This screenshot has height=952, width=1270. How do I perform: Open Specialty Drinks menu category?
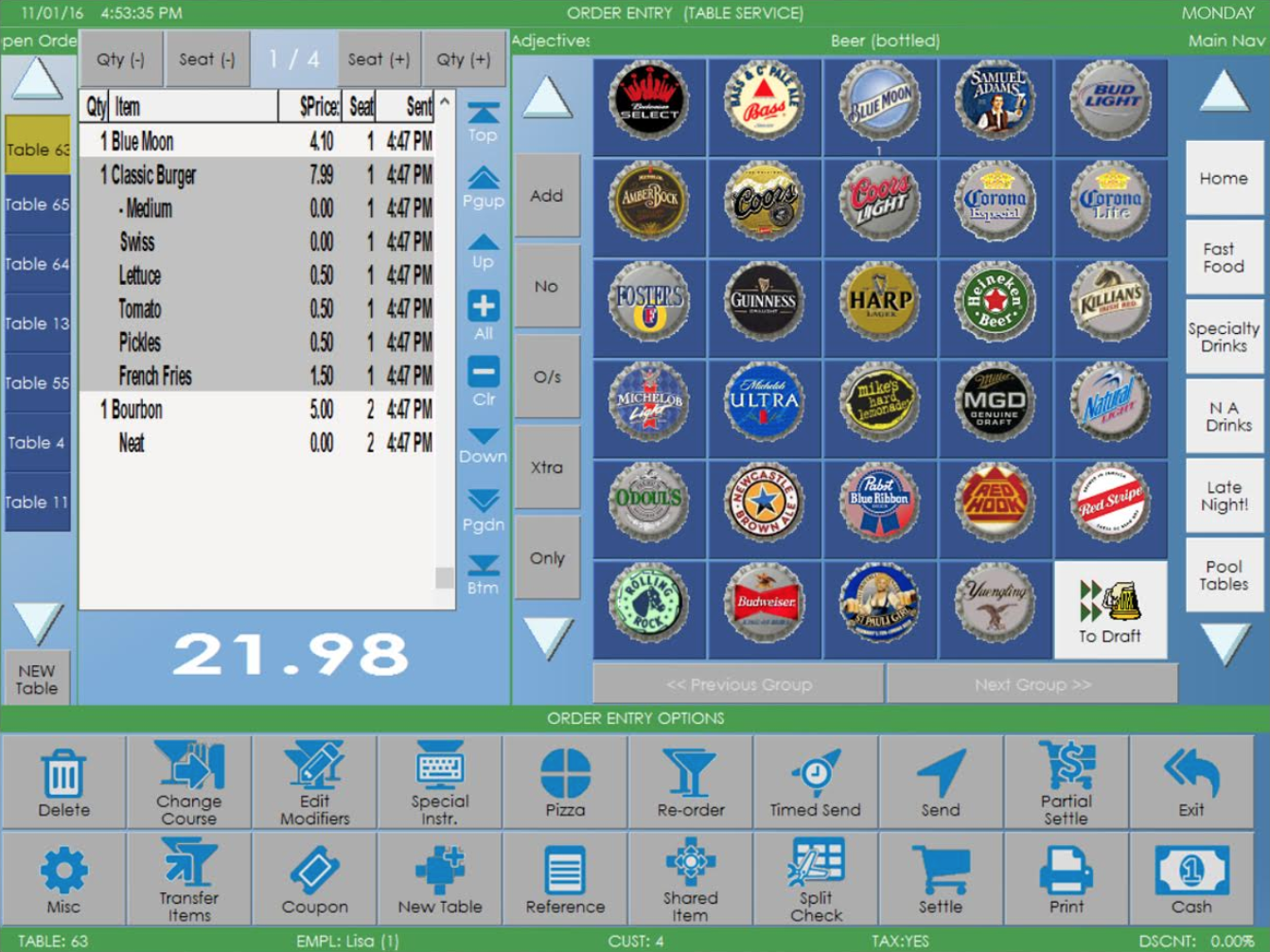click(1223, 337)
